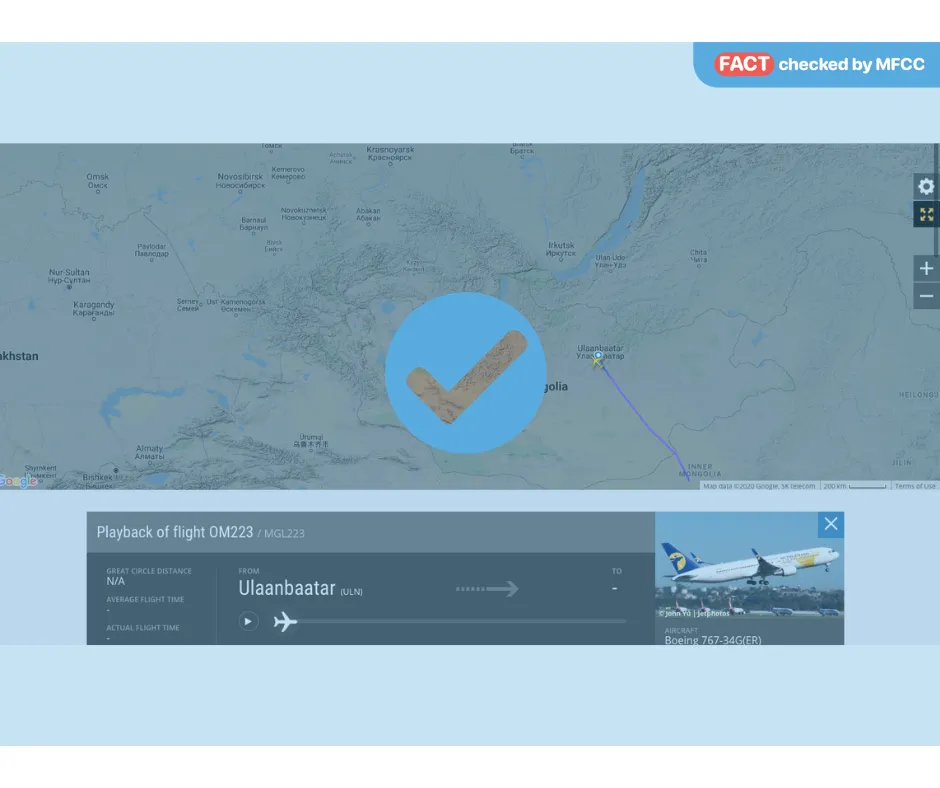Click the Krasnoyarsk city label
Screen dimensions: 940x788
(x=390, y=154)
